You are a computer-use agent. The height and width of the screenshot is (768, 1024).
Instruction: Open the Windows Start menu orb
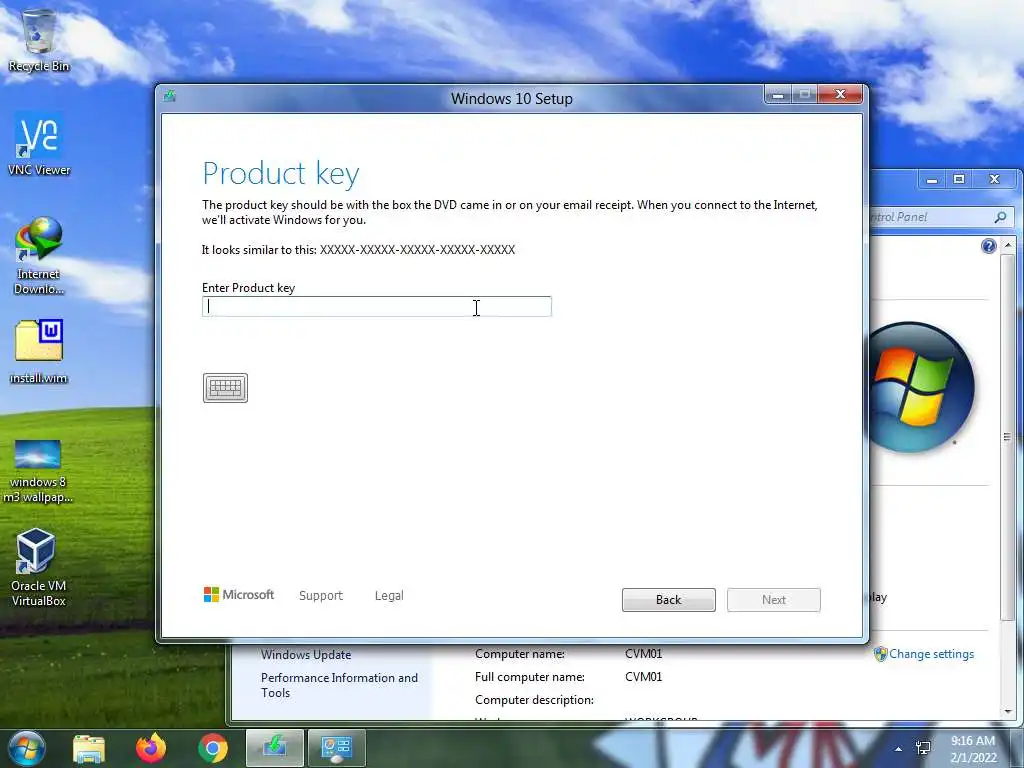(x=27, y=748)
